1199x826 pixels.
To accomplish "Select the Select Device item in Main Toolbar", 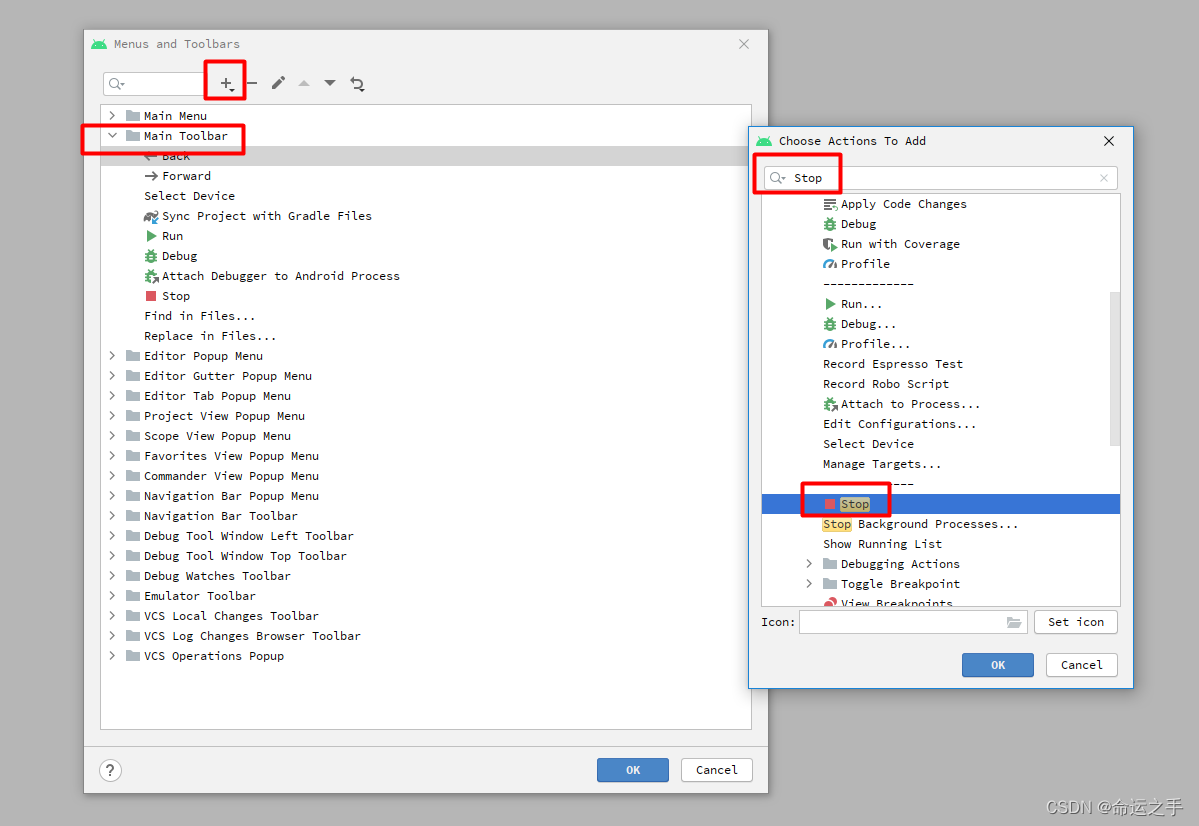I will click(x=190, y=196).
